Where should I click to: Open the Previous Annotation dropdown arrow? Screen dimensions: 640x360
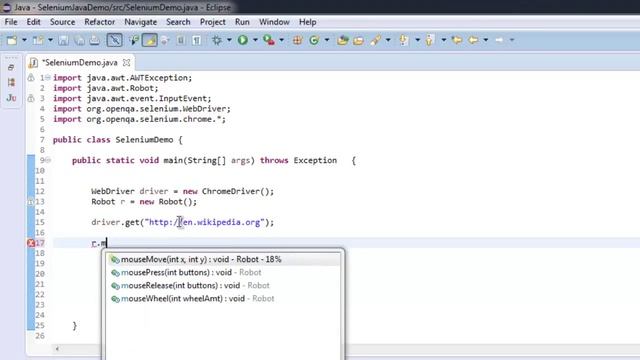(443, 40)
